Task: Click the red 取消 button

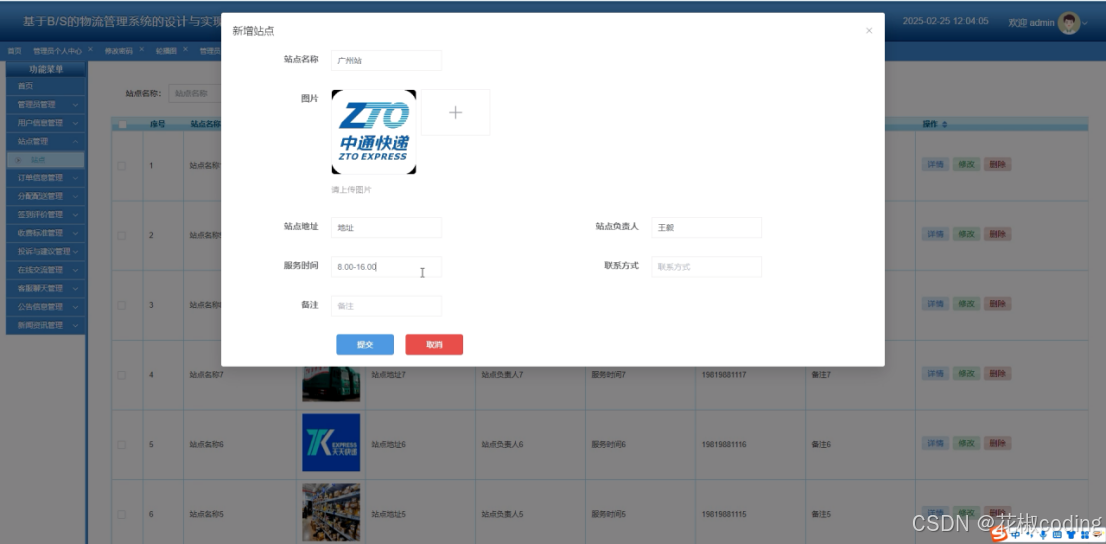Action: pyautogui.click(x=434, y=344)
